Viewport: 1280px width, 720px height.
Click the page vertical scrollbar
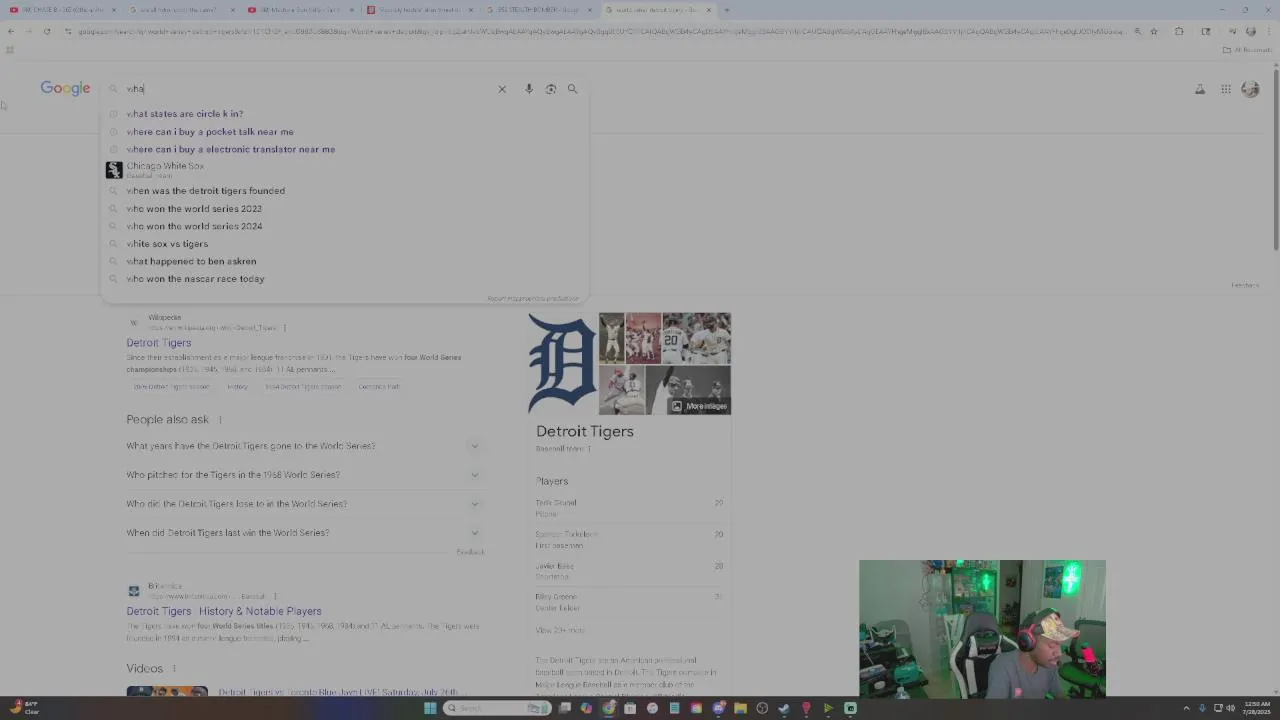[1275, 160]
